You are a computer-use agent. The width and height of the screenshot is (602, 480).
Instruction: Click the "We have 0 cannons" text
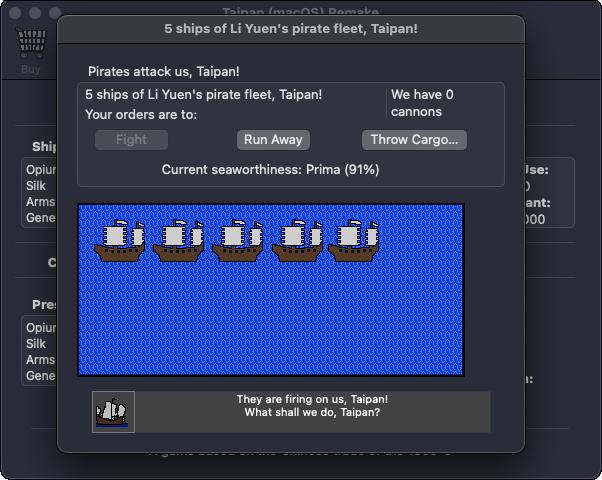tap(422, 103)
